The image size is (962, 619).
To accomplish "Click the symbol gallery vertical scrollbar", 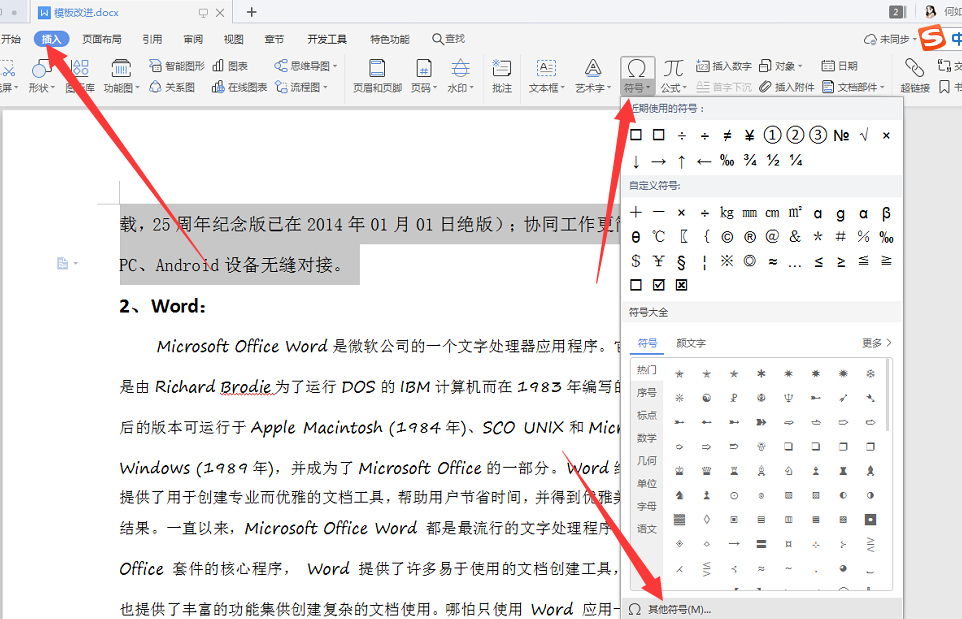I will [x=888, y=394].
